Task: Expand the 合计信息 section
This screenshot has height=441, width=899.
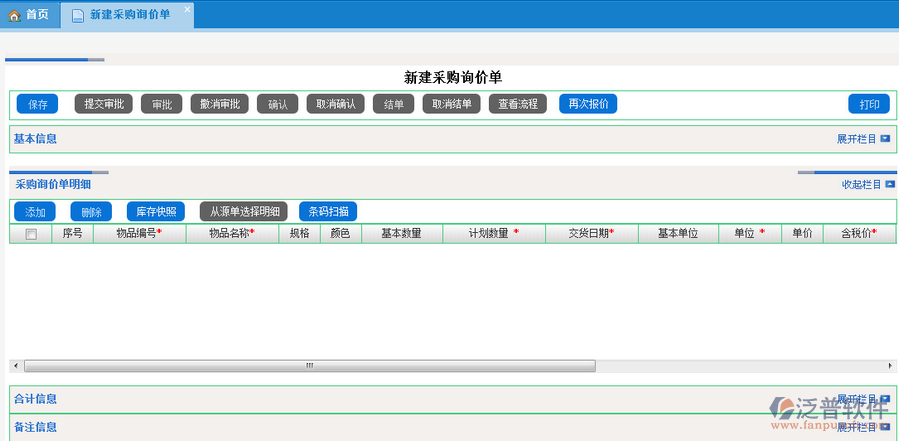Action: [863, 399]
